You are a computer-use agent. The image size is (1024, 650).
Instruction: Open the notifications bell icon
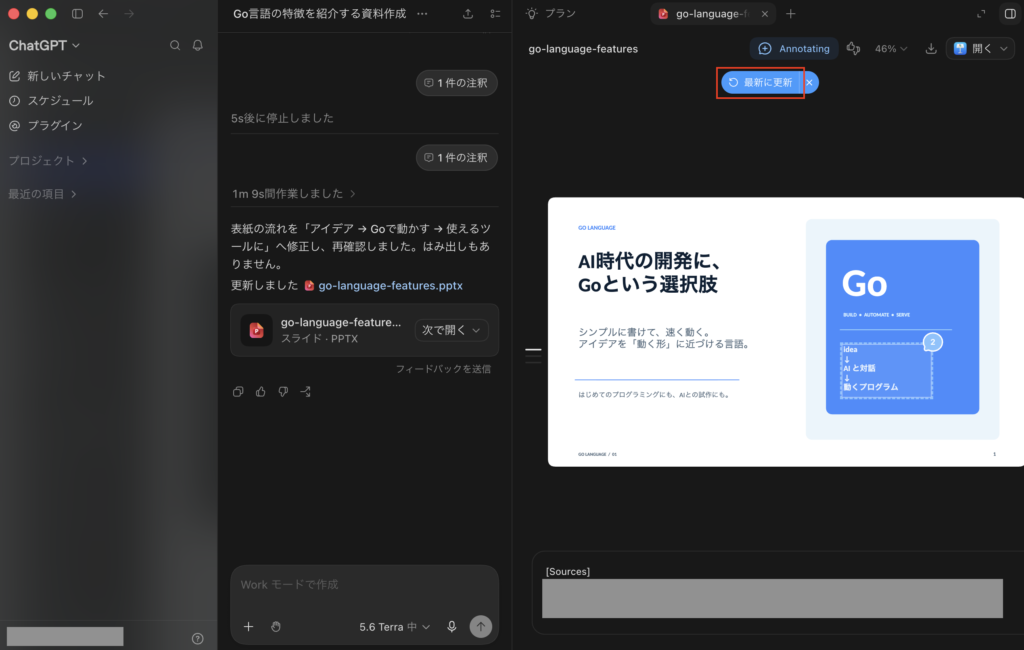(x=197, y=45)
